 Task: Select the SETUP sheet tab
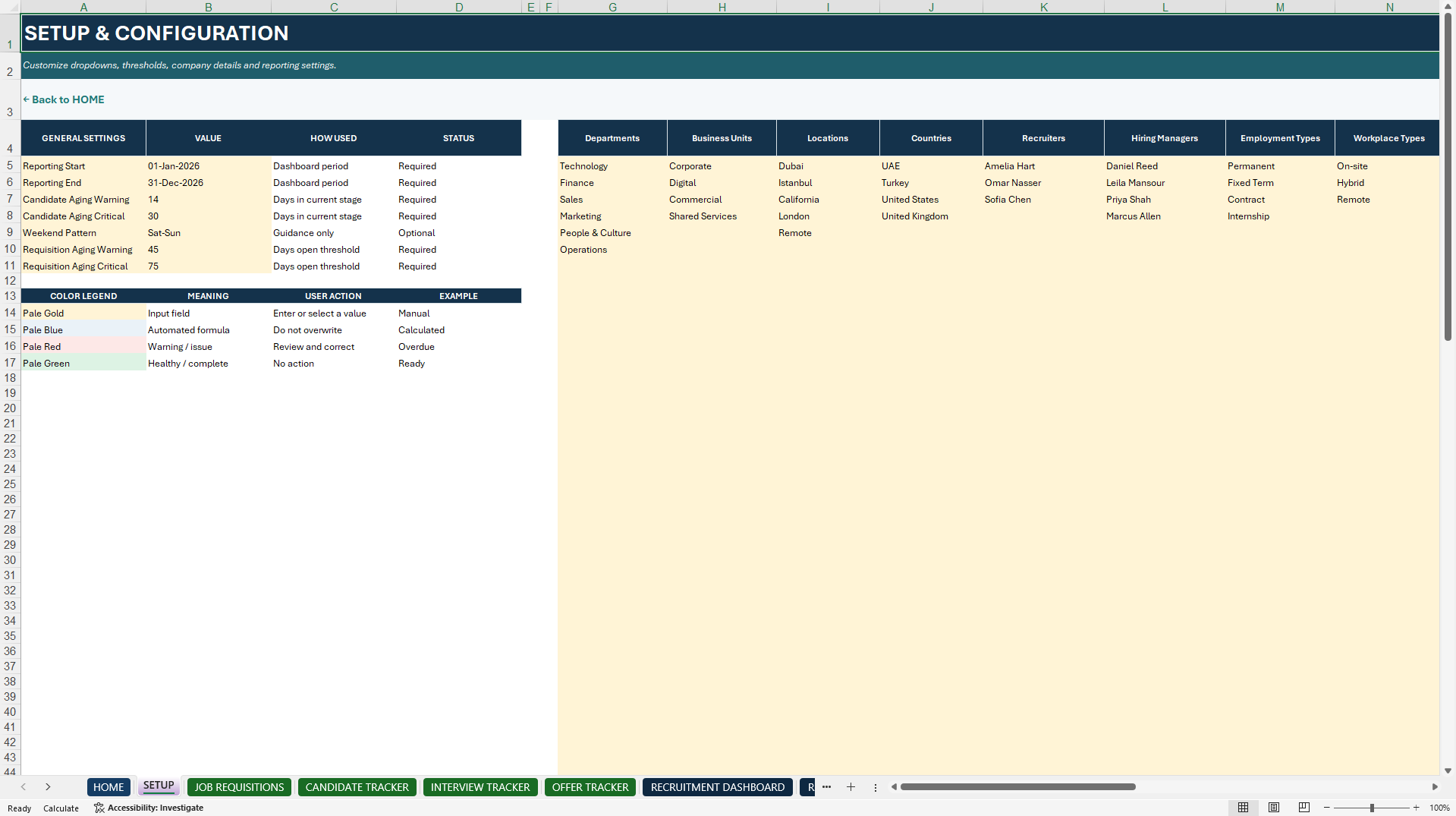(159, 786)
